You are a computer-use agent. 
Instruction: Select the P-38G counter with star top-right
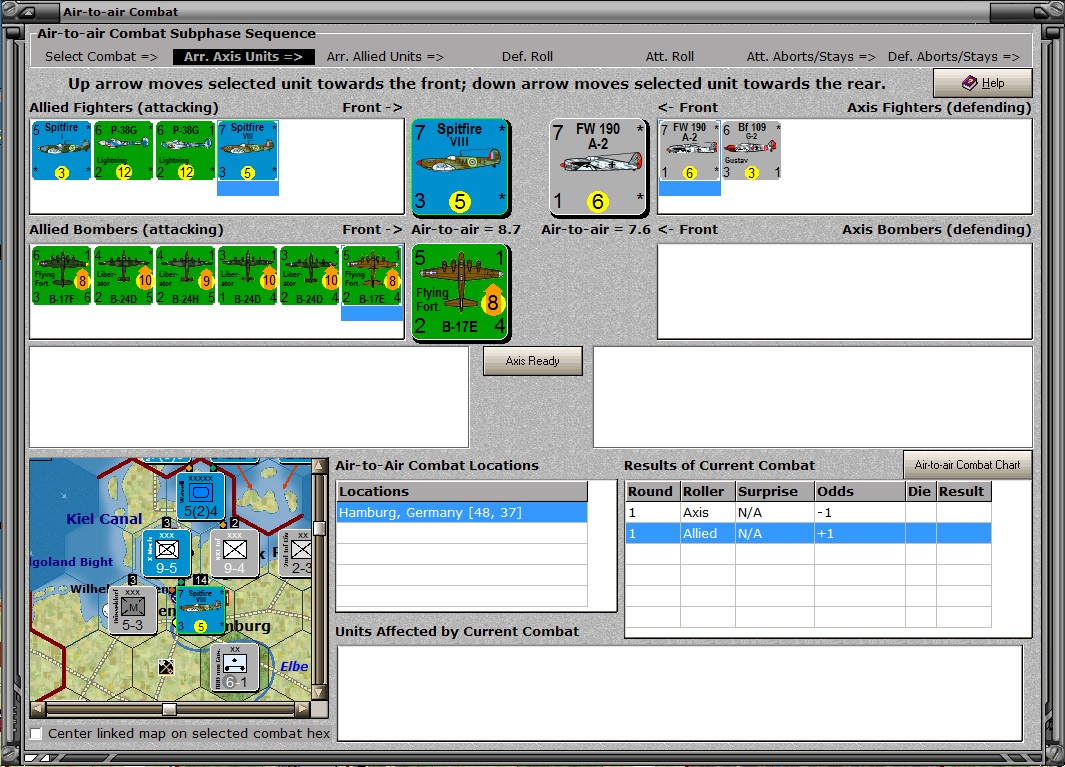pos(123,151)
